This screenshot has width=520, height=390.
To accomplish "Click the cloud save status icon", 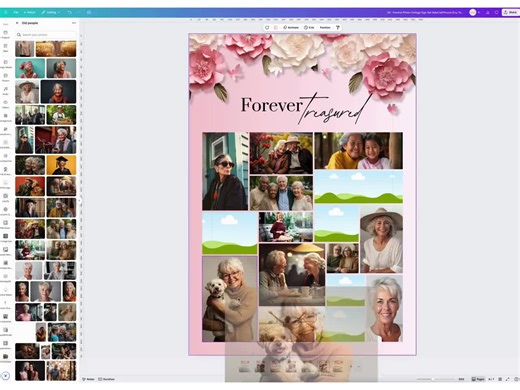I will pyautogui.click(x=89, y=12).
